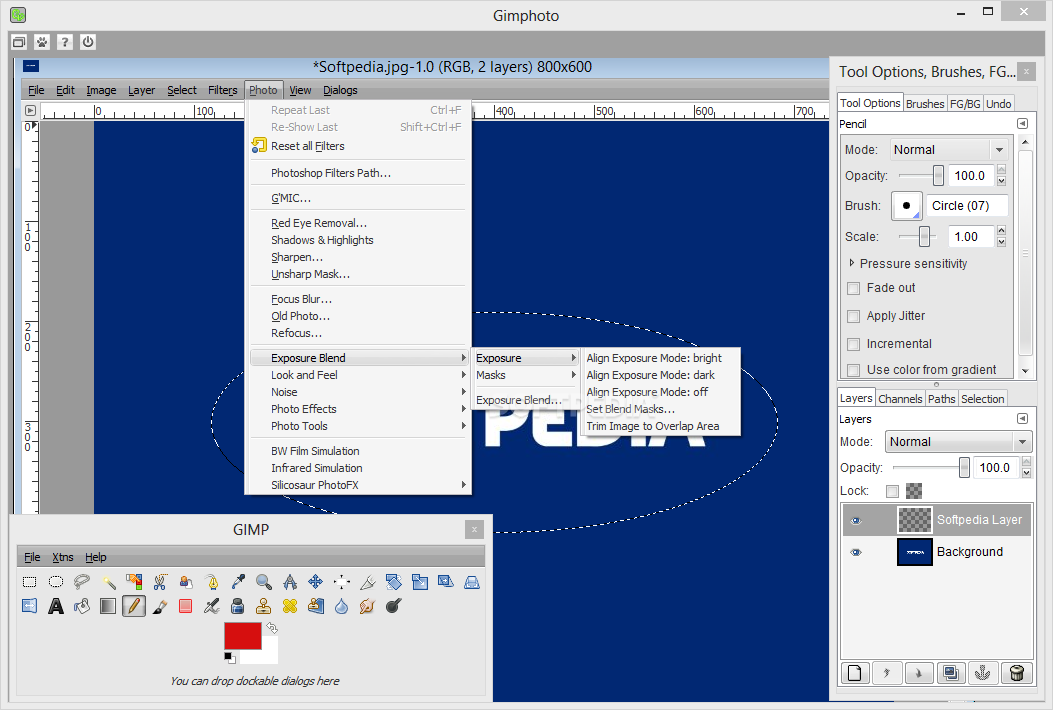Select the Rectangle Select tool

pos(30,582)
